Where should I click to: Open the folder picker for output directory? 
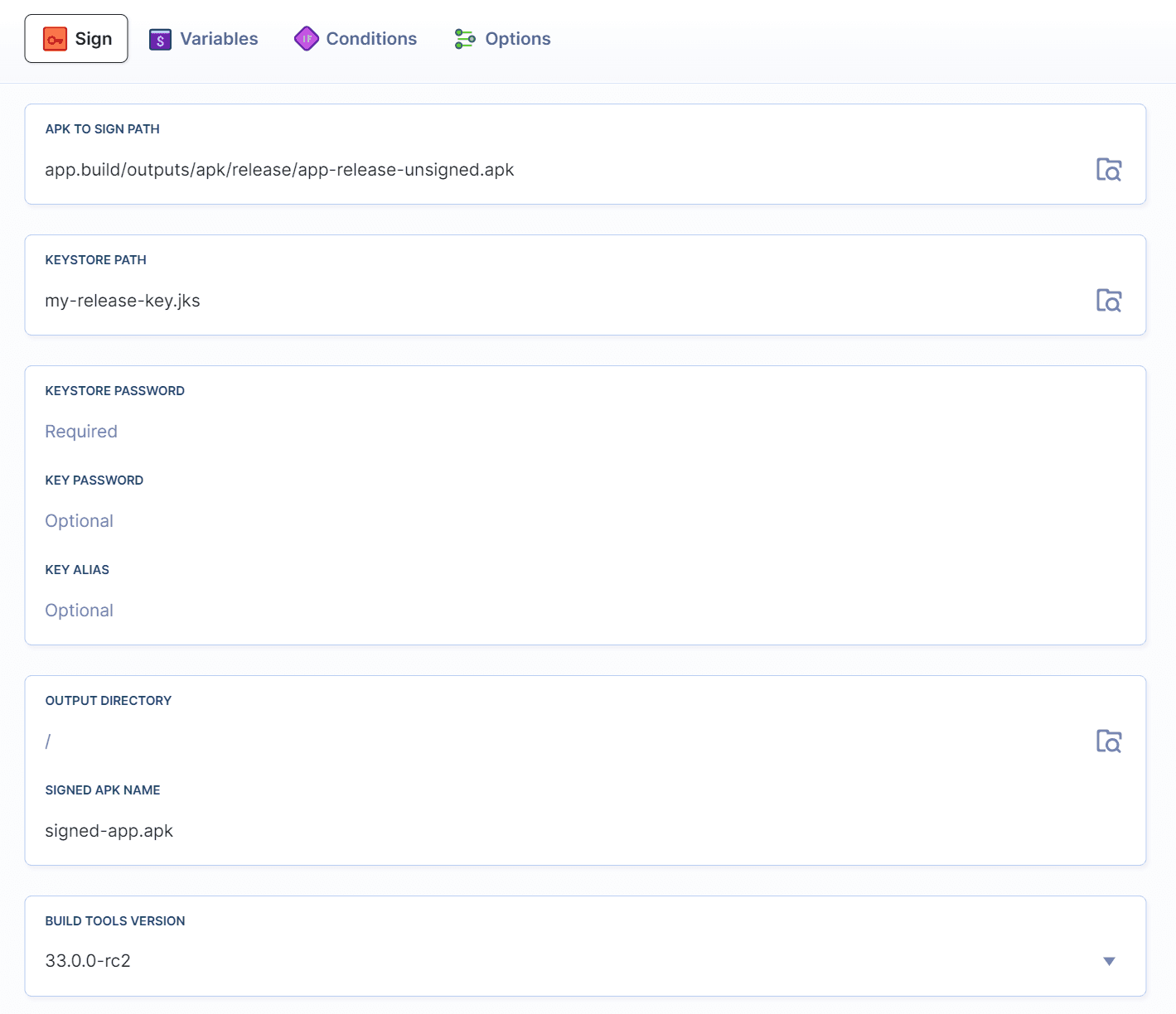[x=1109, y=741]
